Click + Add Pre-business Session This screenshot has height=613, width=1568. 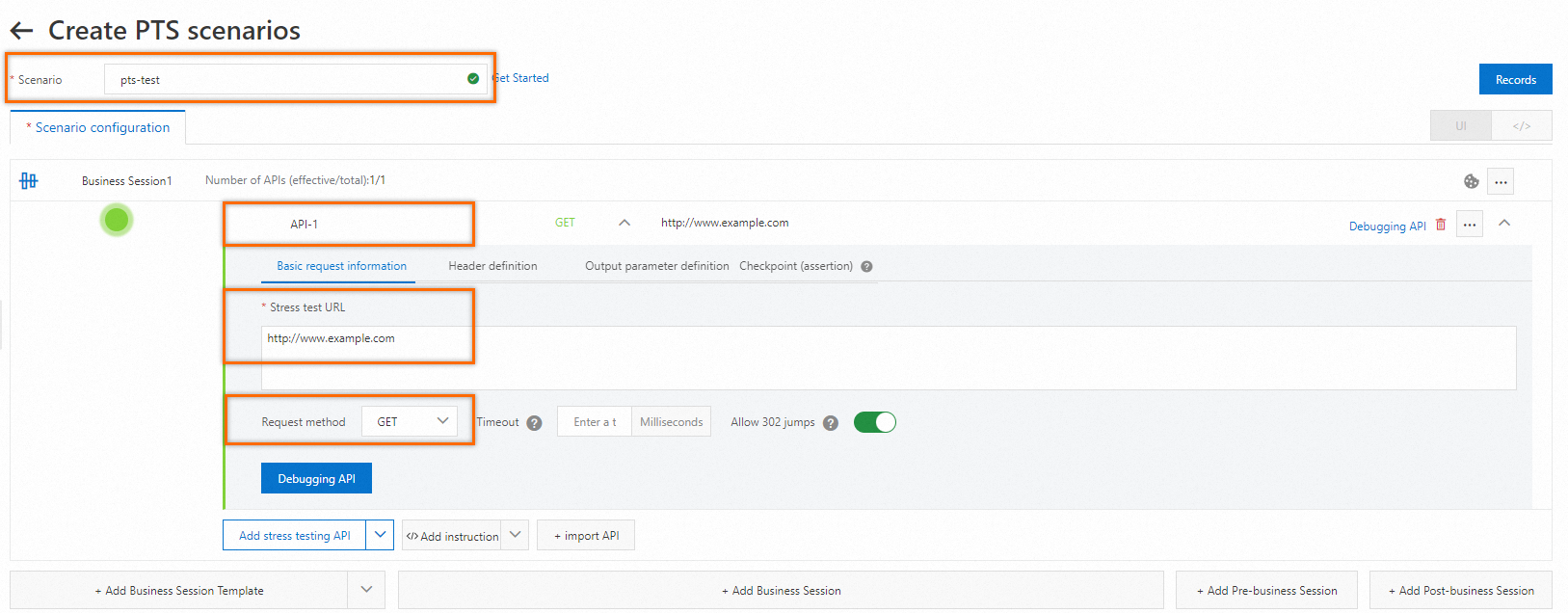(1266, 590)
